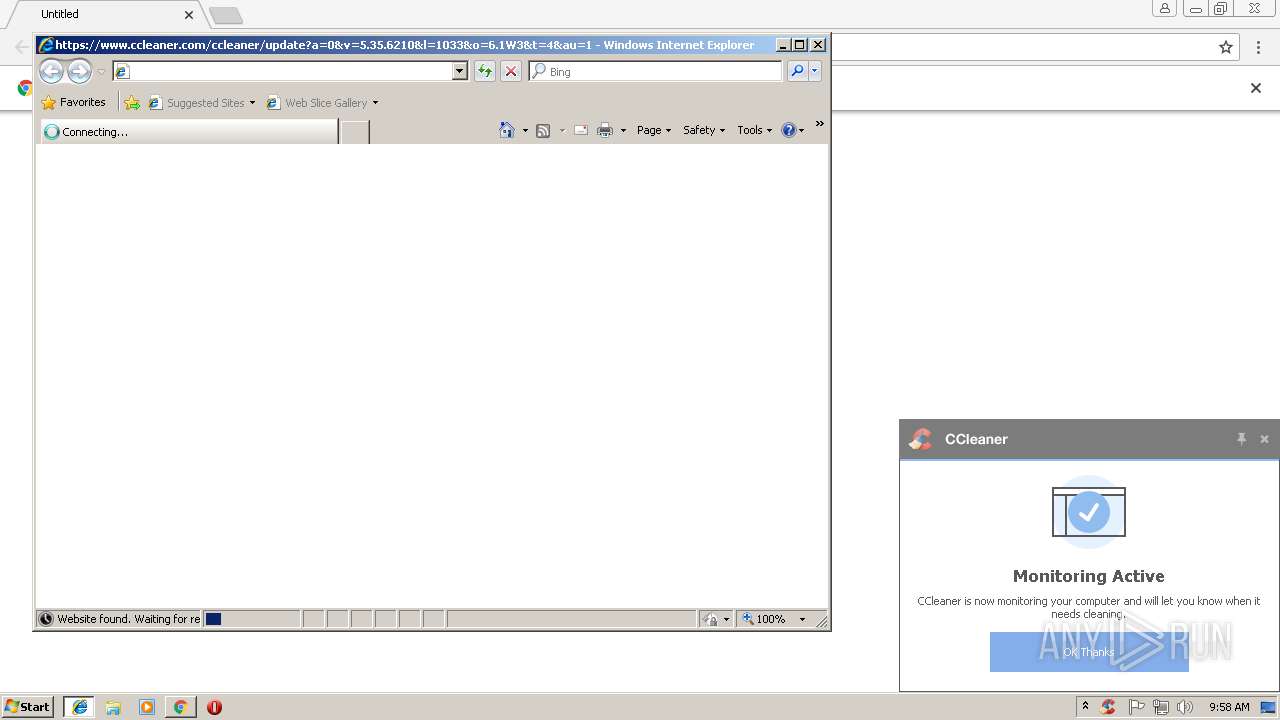1280x720 pixels.
Task: Open Web Slice Gallery link
Action: click(317, 103)
